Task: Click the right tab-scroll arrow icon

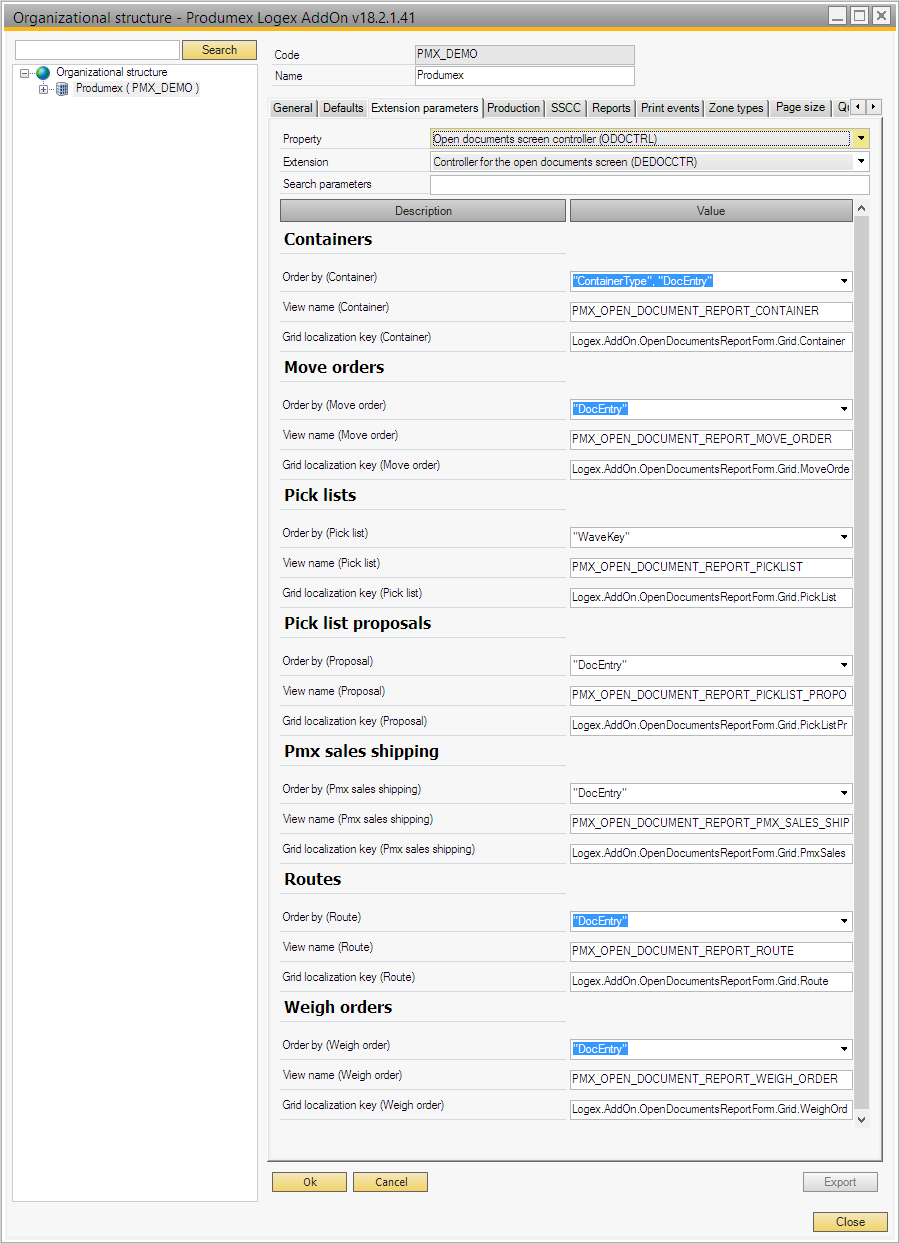Action: point(871,107)
